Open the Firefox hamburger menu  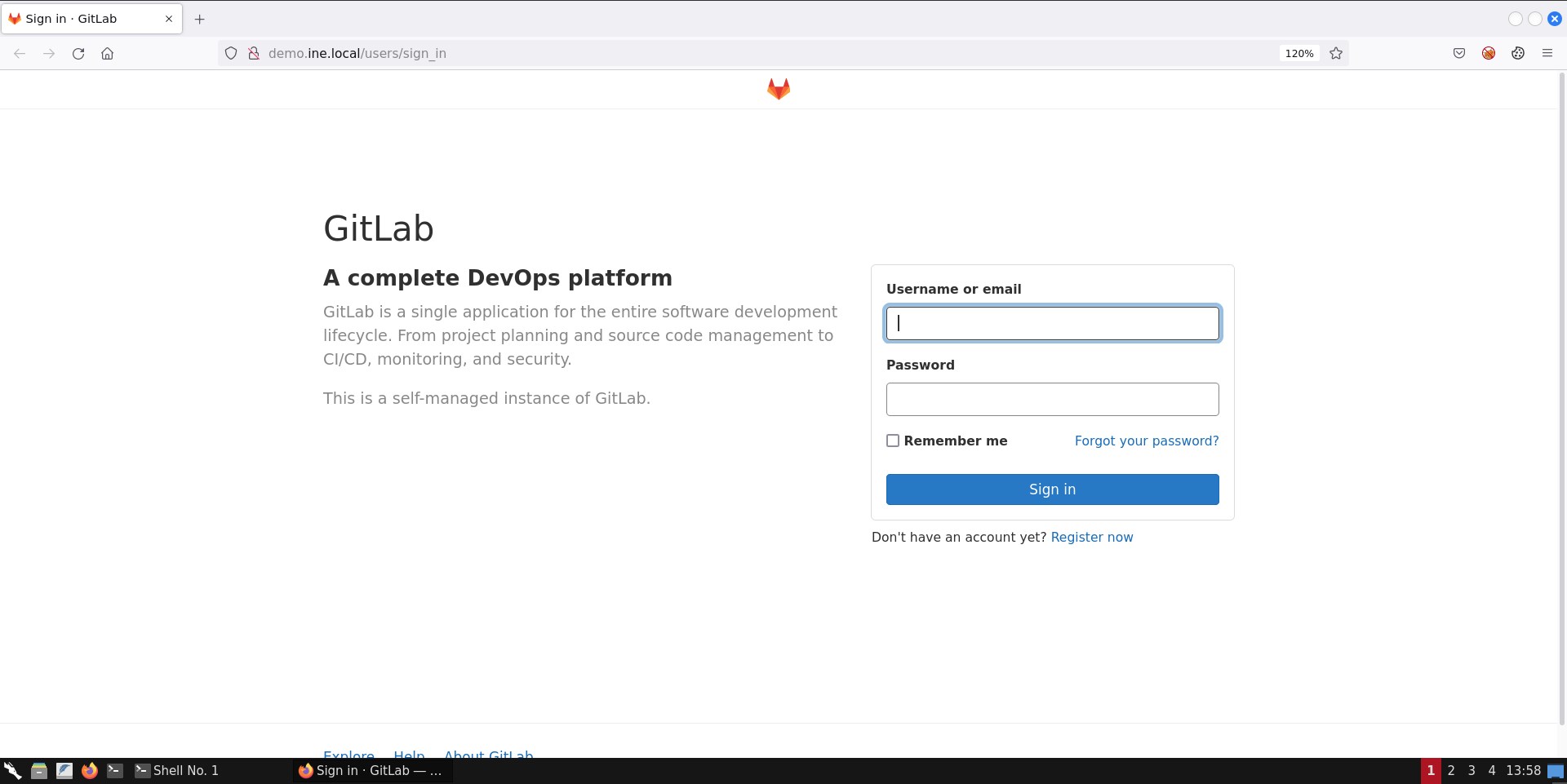coord(1547,53)
